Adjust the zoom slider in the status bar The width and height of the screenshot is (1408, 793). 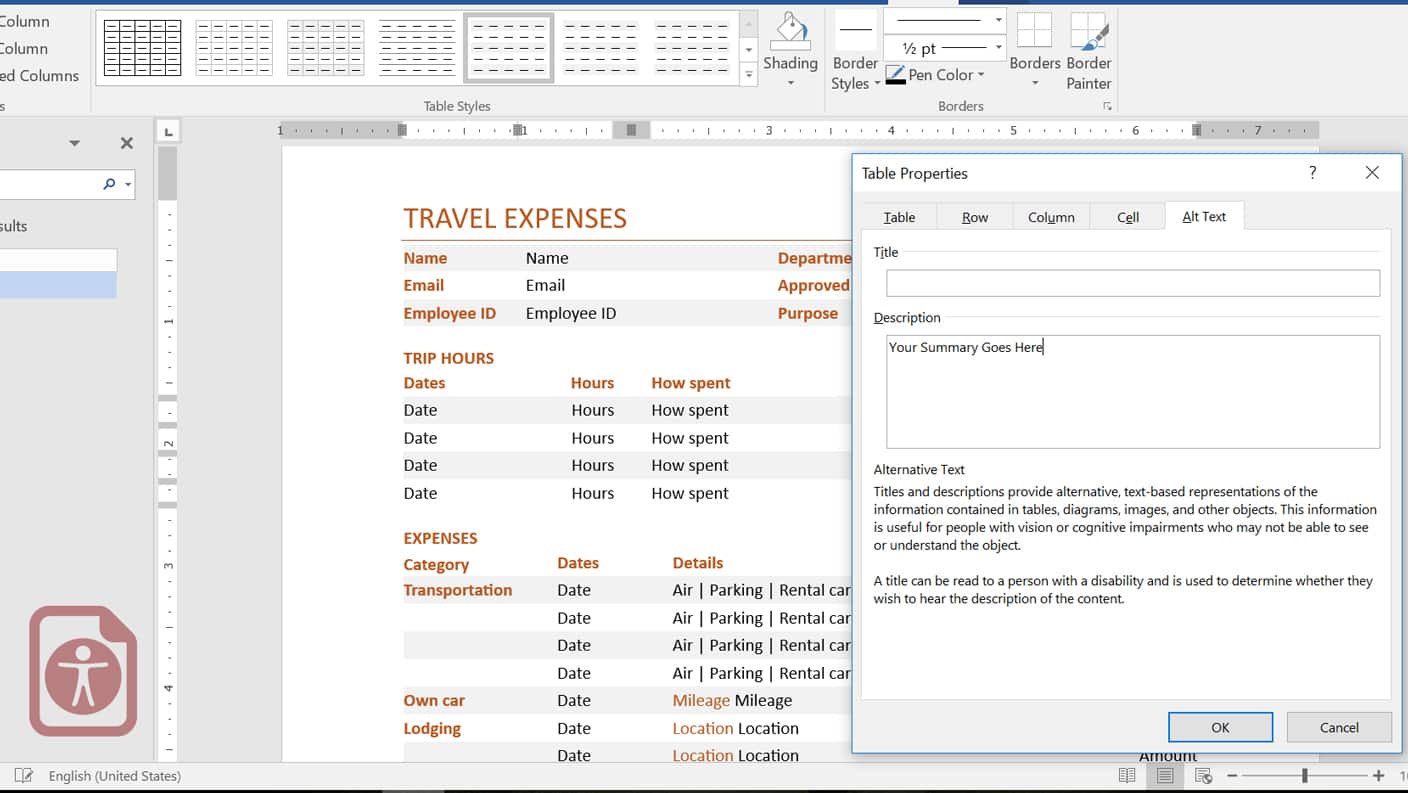coord(1305,775)
